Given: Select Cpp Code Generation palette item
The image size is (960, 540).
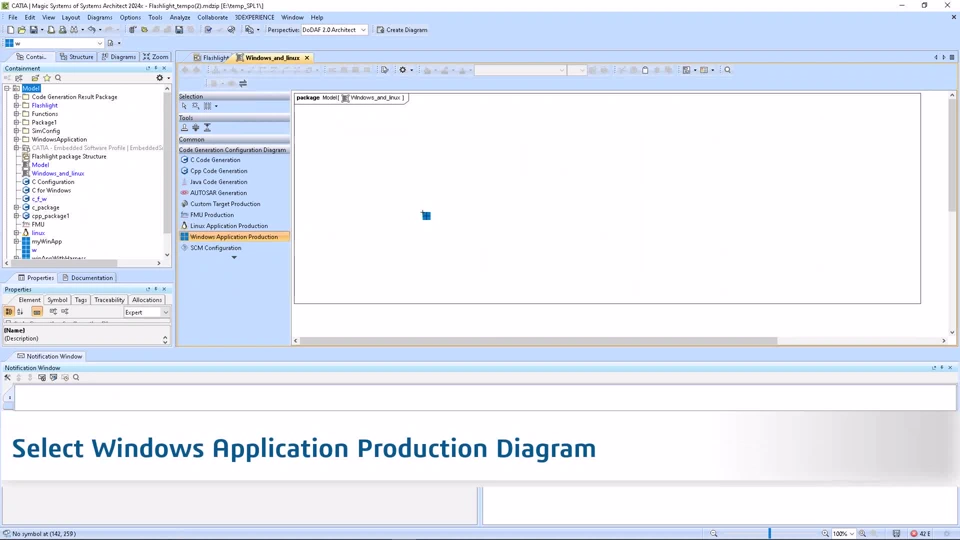Looking at the screenshot, I should point(219,171).
